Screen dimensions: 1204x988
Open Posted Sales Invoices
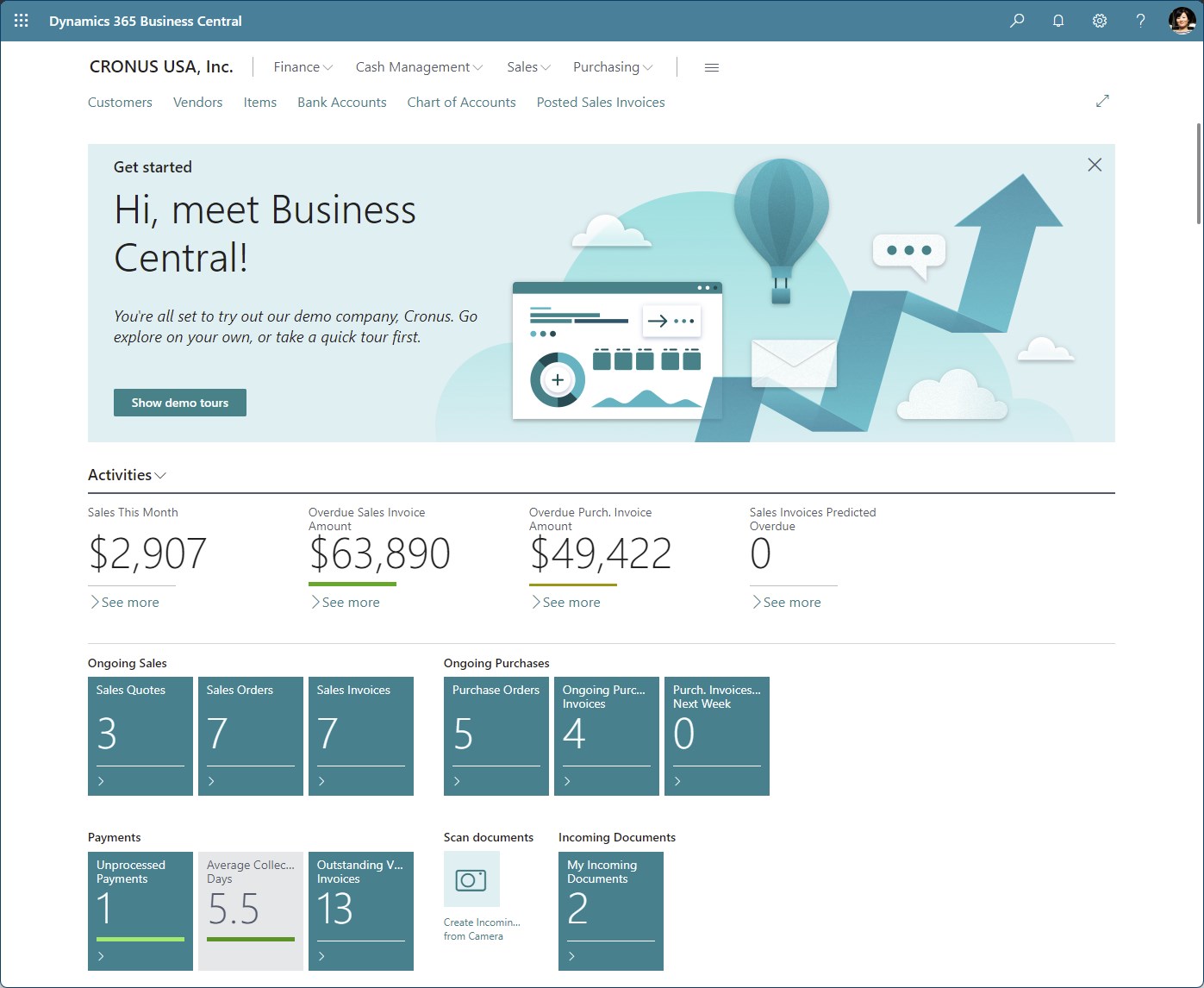click(x=600, y=102)
